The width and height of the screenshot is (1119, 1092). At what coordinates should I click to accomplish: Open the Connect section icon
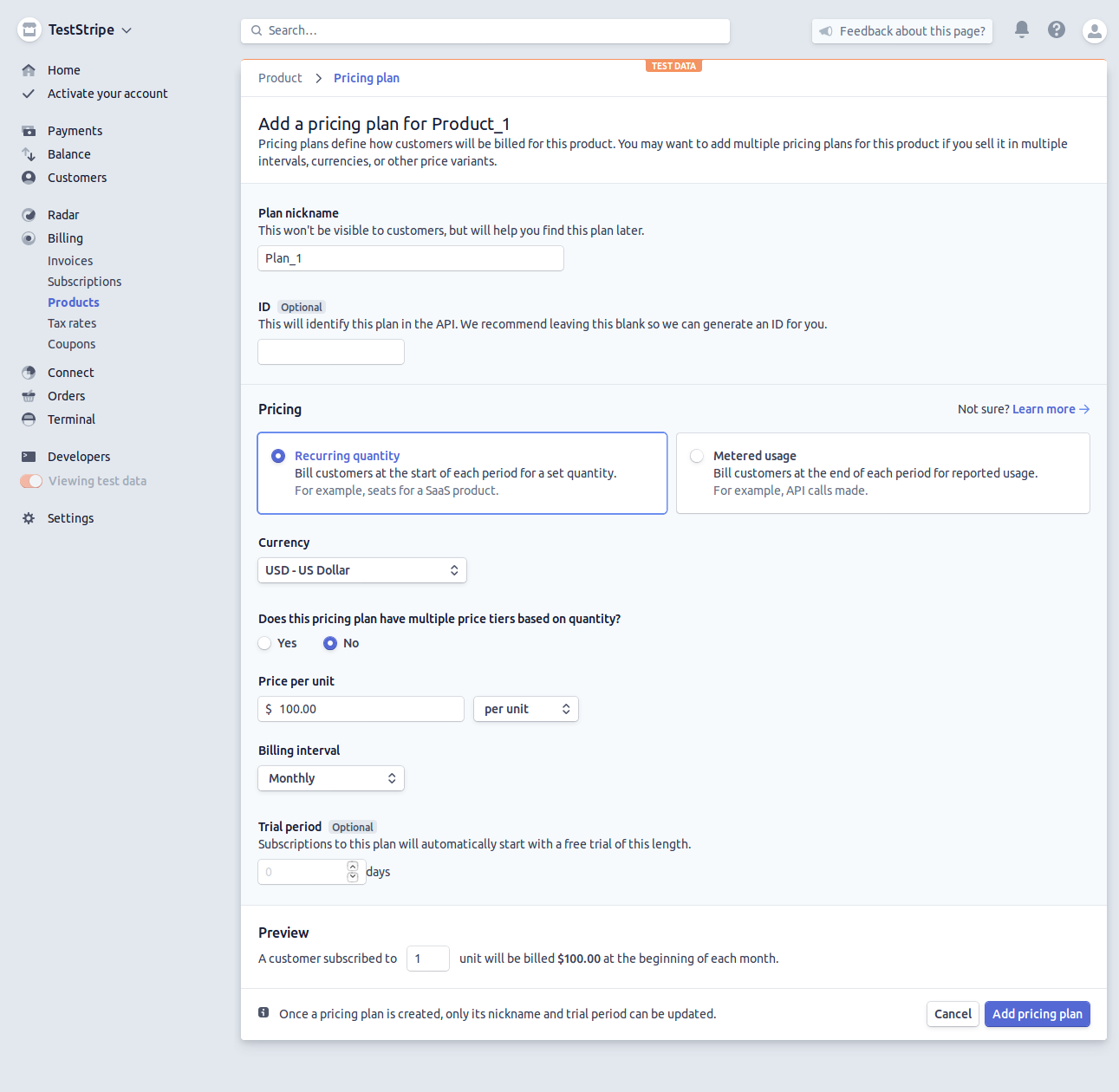point(29,372)
